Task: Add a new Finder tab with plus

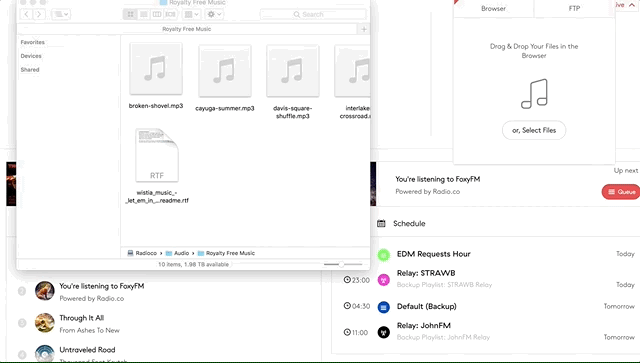Action: pyautogui.click(x=364, y=29)
